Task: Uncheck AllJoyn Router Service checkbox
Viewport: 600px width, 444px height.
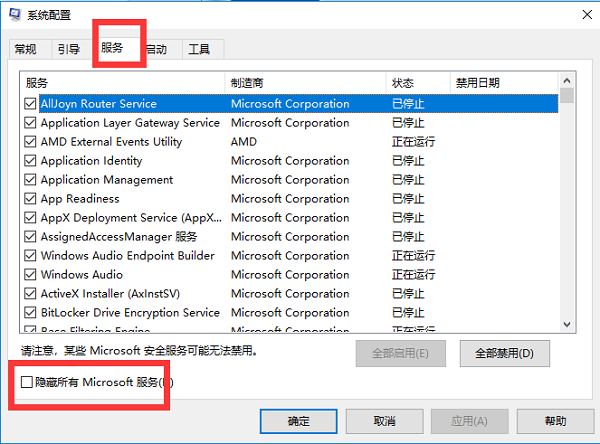Action: pos(30,103)
